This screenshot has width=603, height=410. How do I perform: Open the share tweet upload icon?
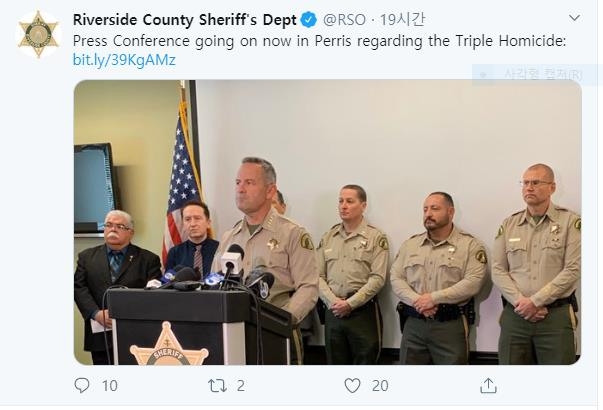click(488, 385)
